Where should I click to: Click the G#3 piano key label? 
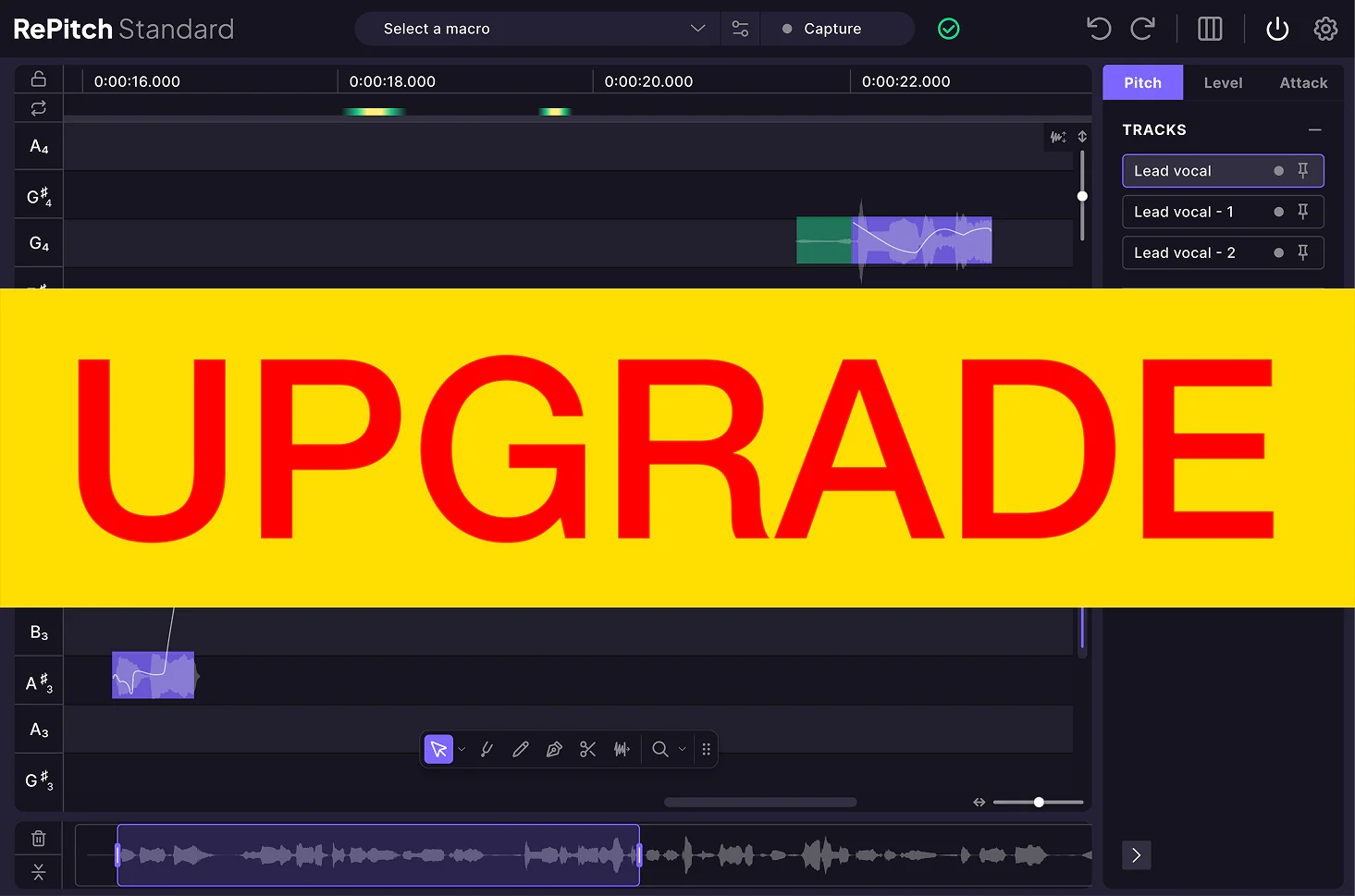(x=39, y=780)
